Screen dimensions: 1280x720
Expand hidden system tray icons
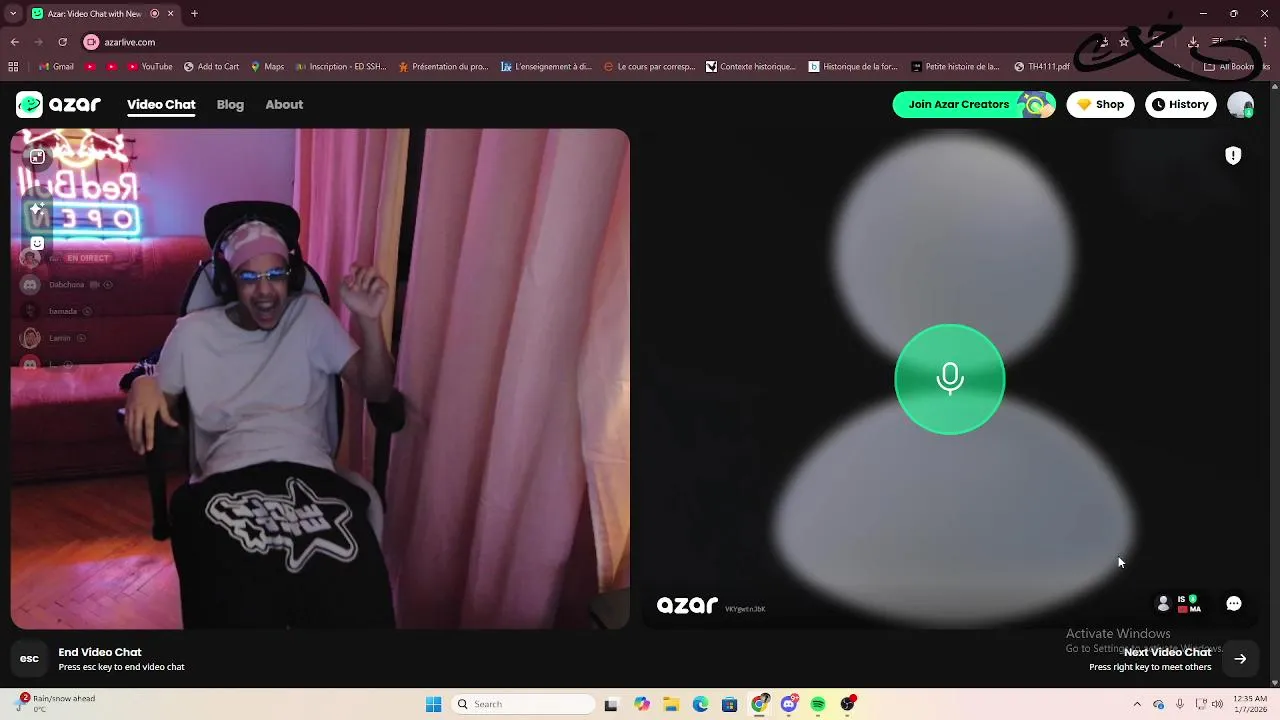1137,704
